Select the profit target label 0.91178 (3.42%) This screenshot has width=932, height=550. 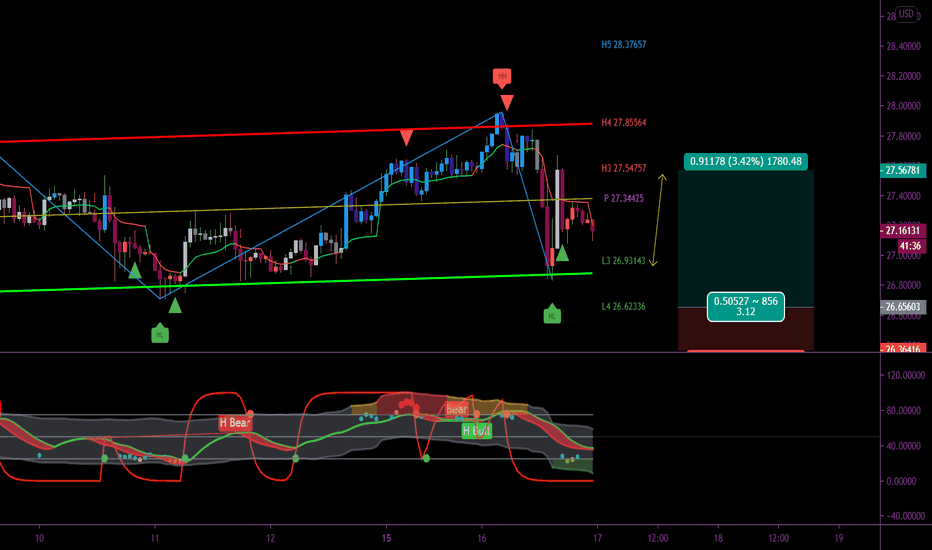point(745,161)
